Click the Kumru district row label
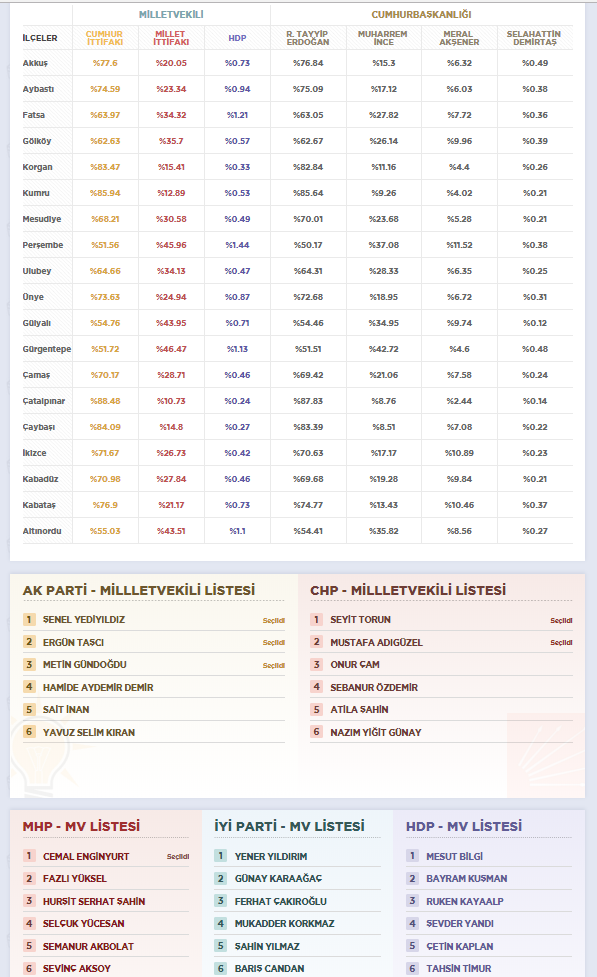597x977 pixels. (36, 193)
